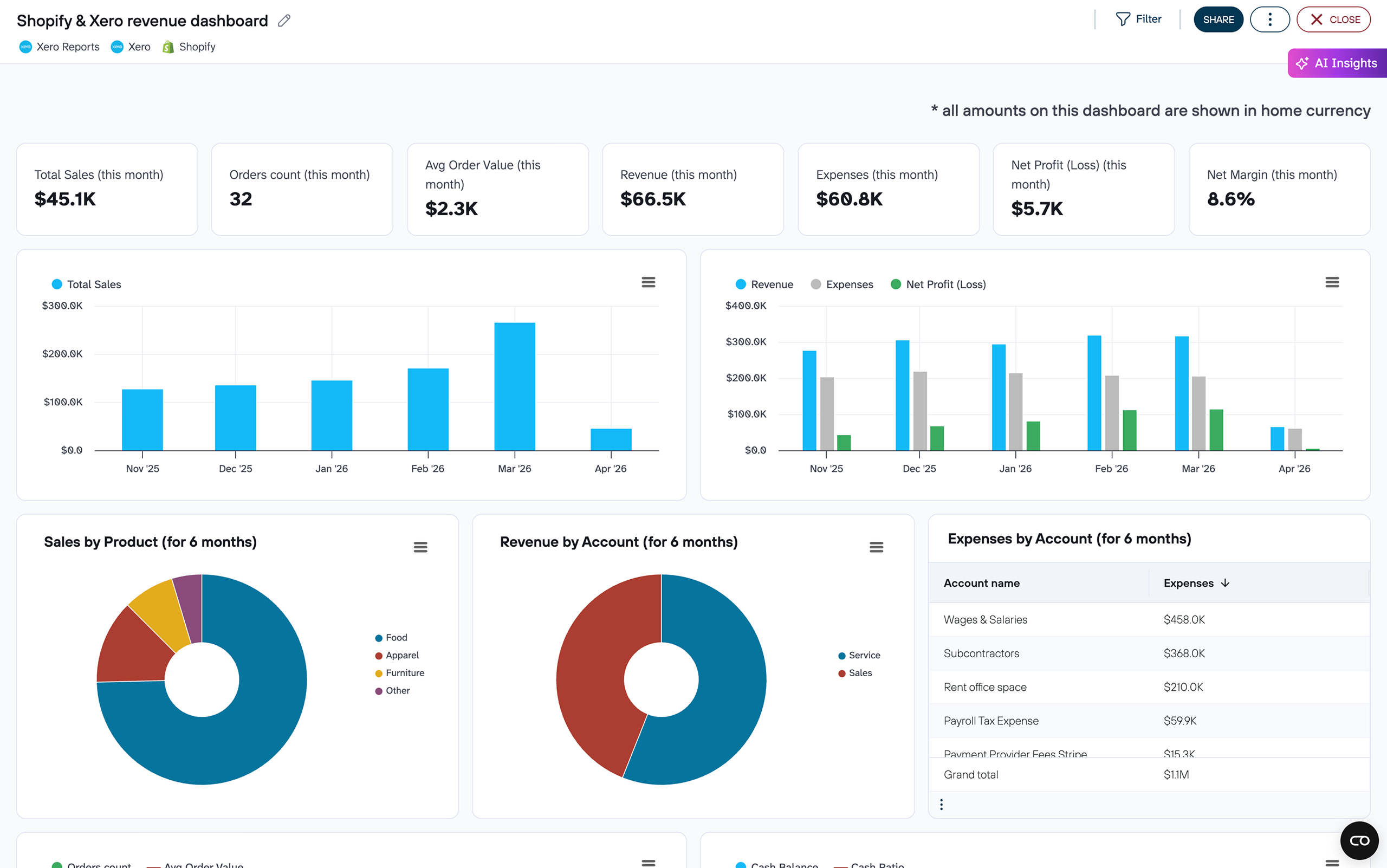
Task: Open the Sales by Product chart menu
Action: (421, 547)
